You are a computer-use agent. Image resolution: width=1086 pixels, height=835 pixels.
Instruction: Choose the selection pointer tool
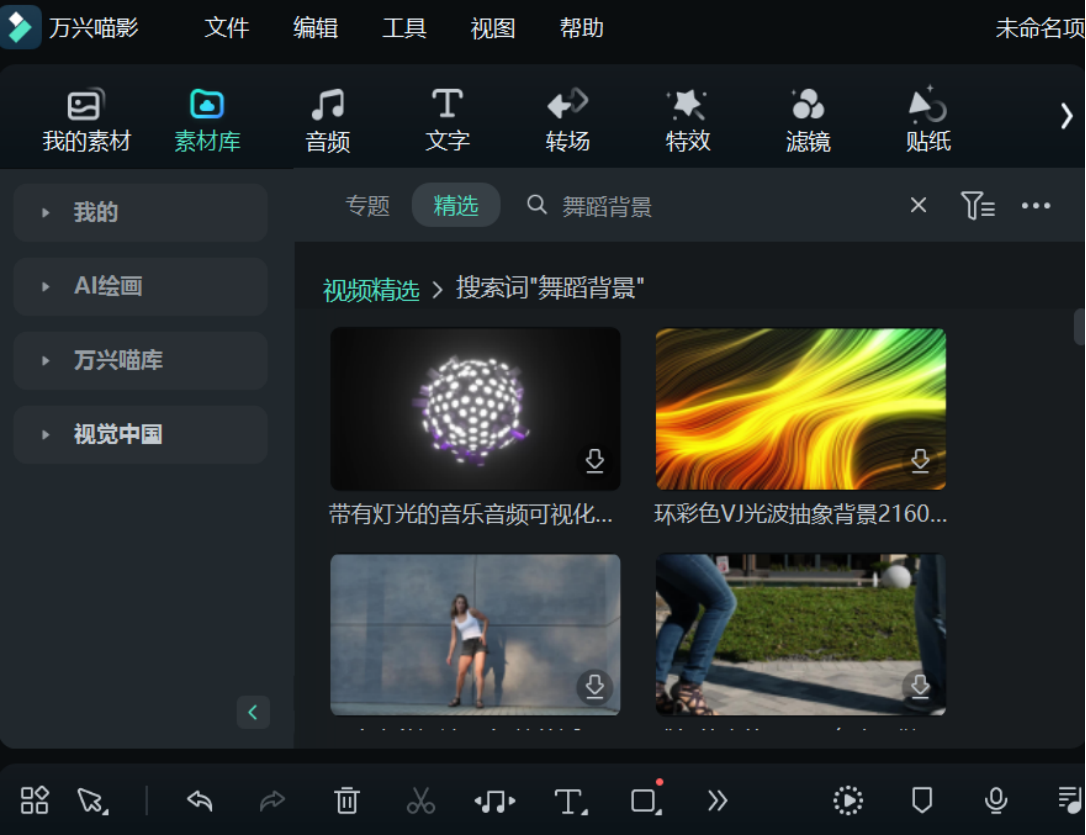(92, 801)
